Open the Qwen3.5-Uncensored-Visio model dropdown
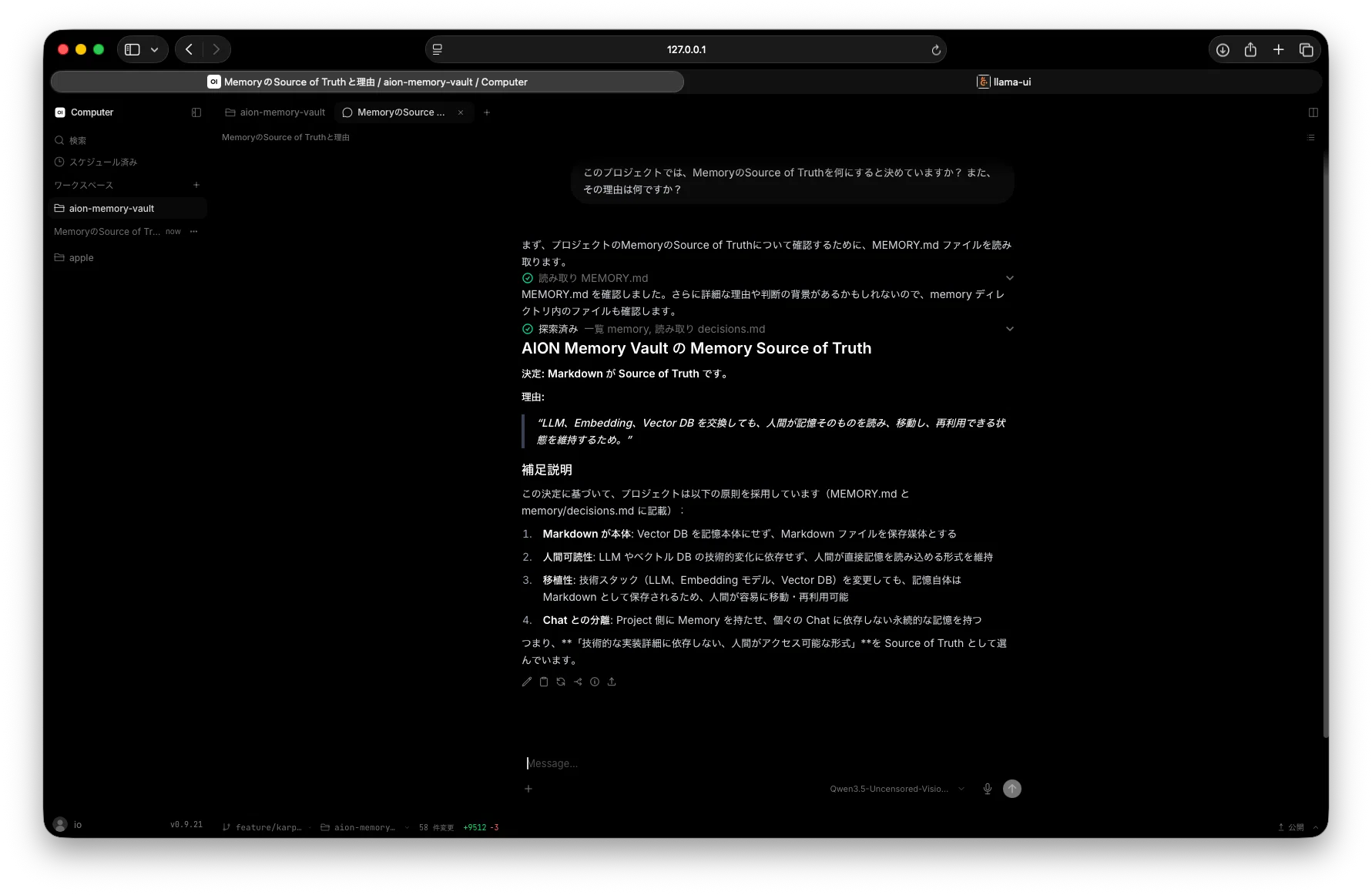 [897, 789]
